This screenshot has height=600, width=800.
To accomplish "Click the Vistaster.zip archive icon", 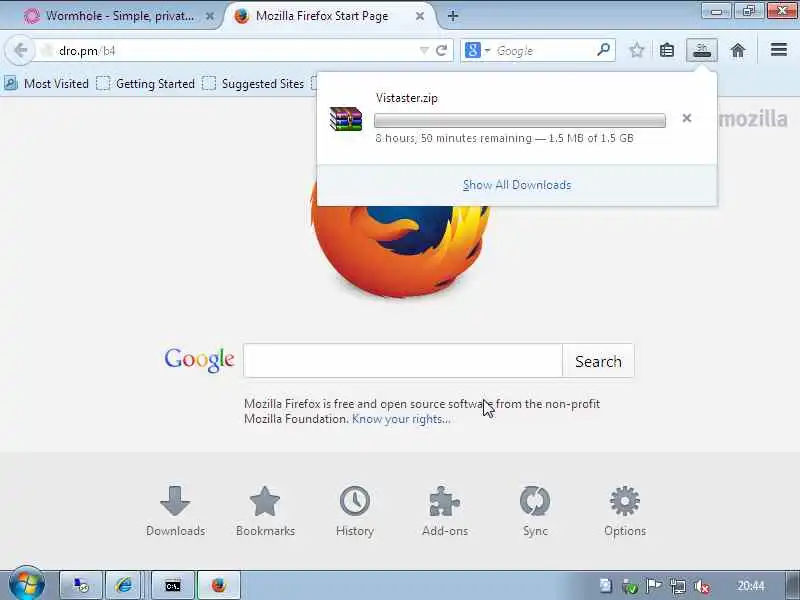I will pyautogui.click(x=346, y=119).
